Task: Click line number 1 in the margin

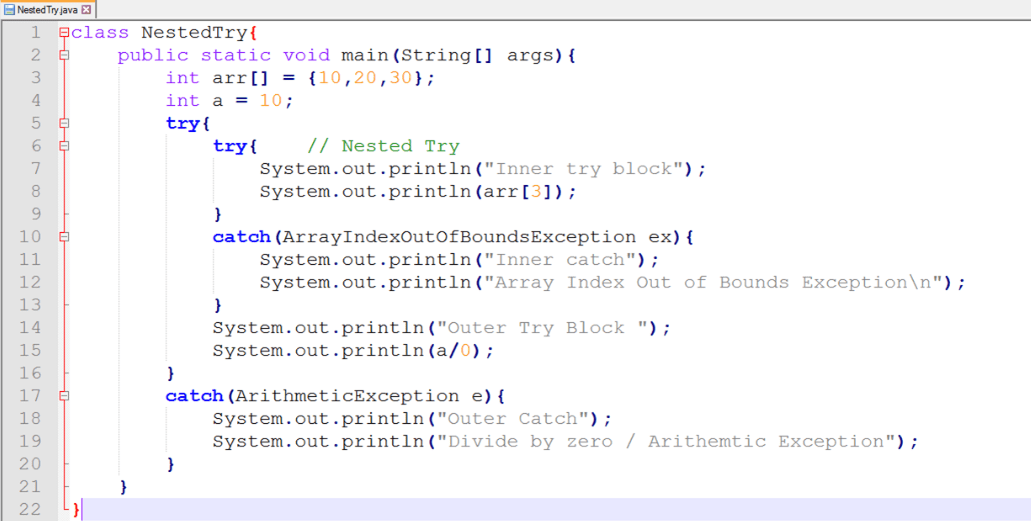Action: tap(35, 32)
